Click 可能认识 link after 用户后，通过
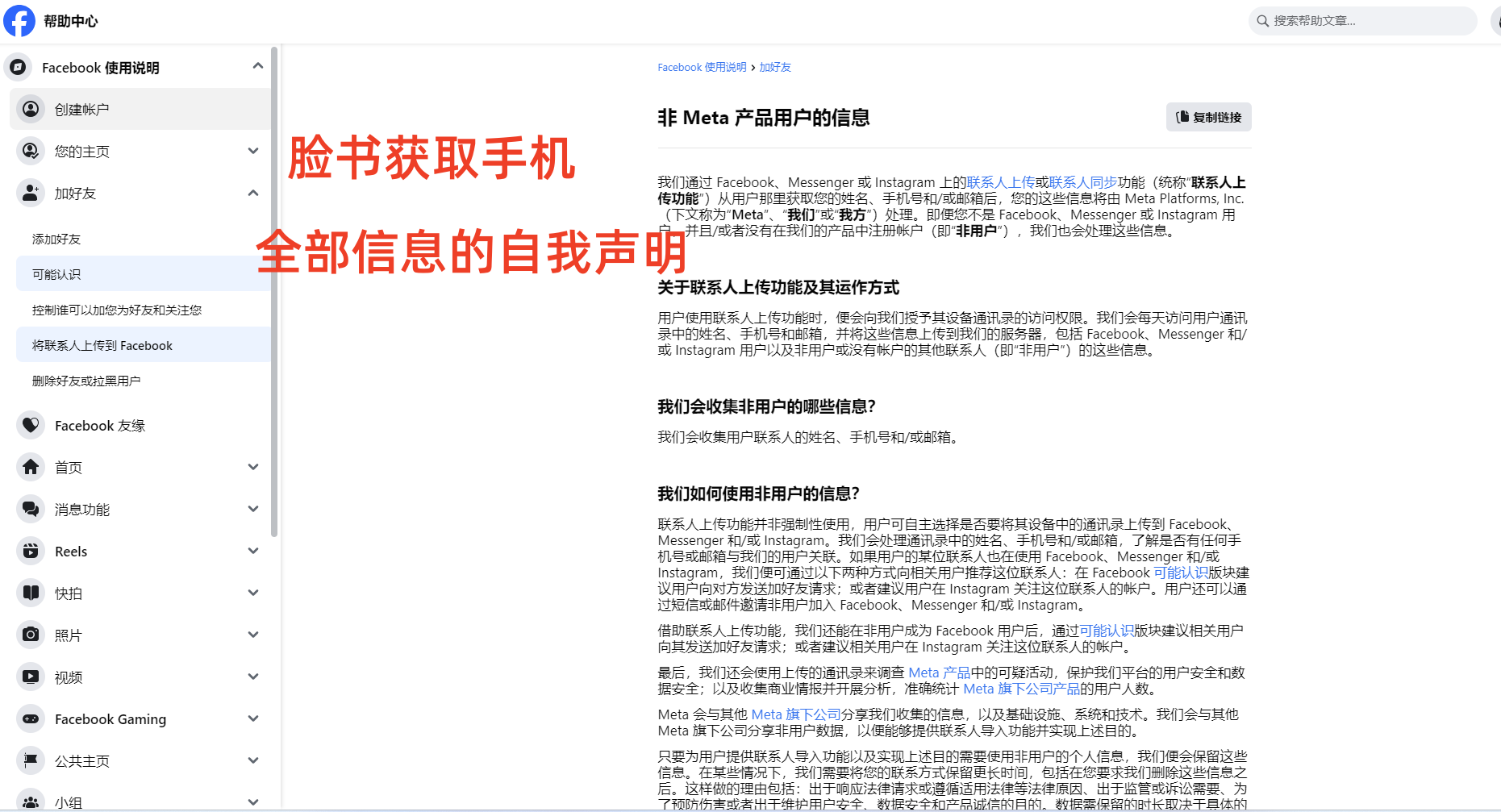1501x812 pixels. pyautogui.click(x=1107, y=631)
